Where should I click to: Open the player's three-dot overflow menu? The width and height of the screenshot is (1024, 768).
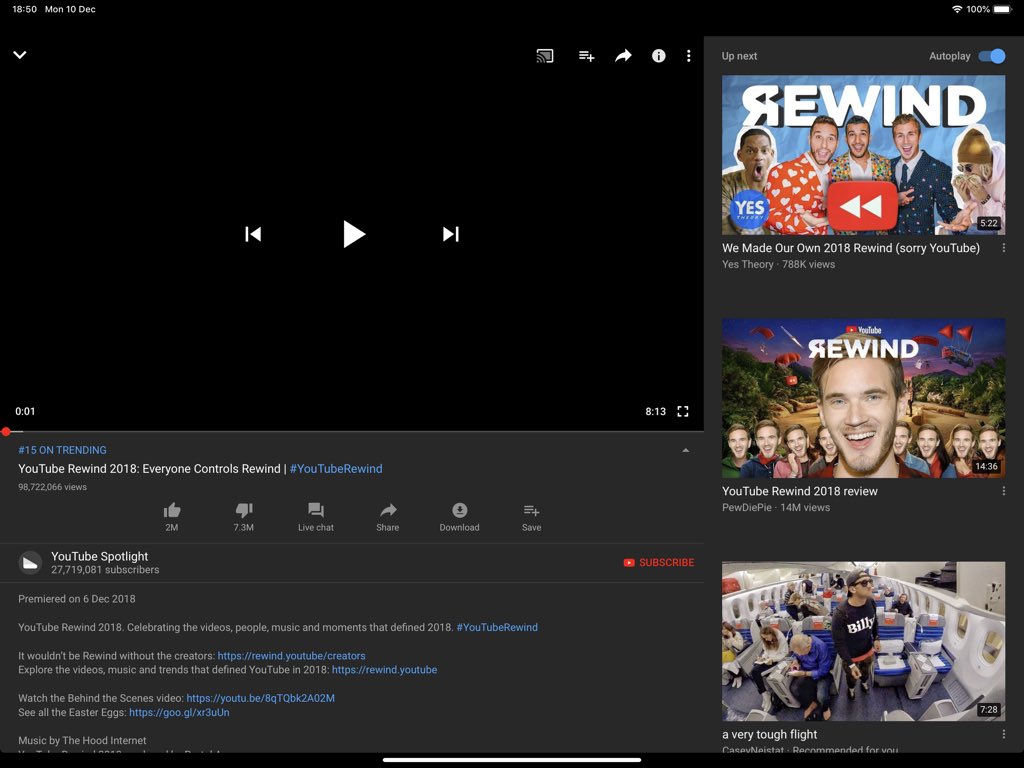688,56
